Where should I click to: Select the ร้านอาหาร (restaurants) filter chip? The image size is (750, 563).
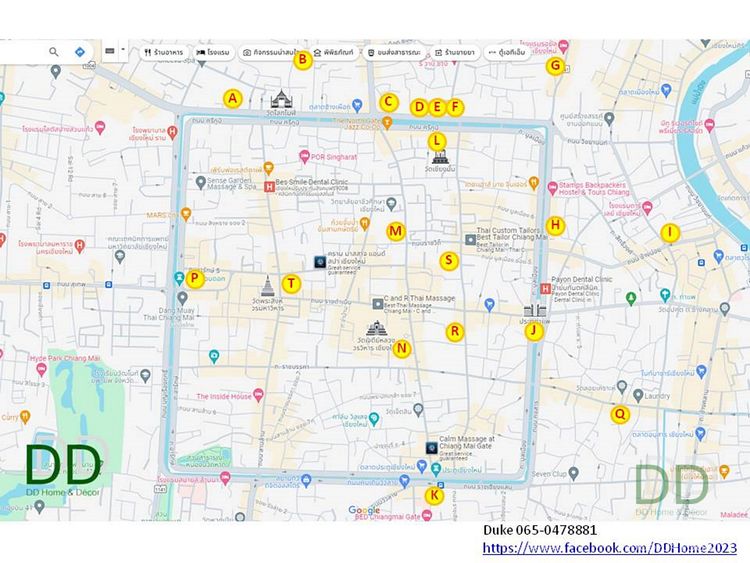click(163, 51)
